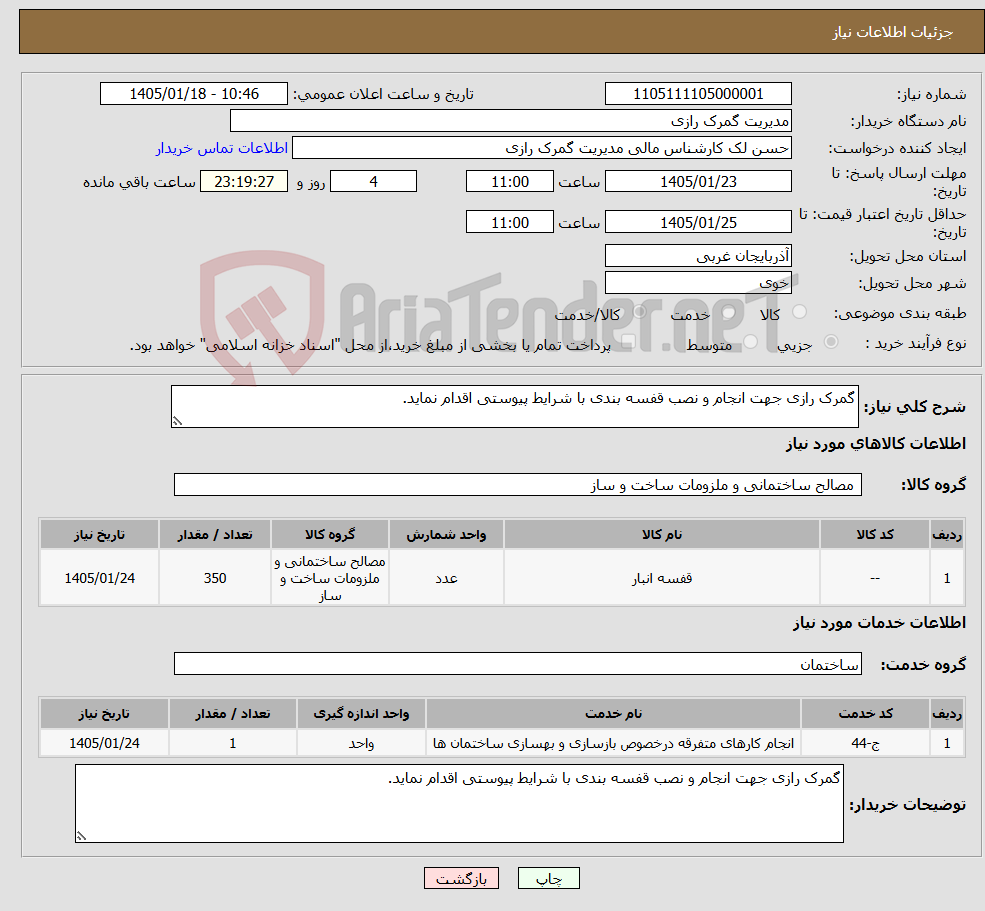Click the need number field 1105111105000001
This screenshot has width=985, height=911.
(698, 94)
